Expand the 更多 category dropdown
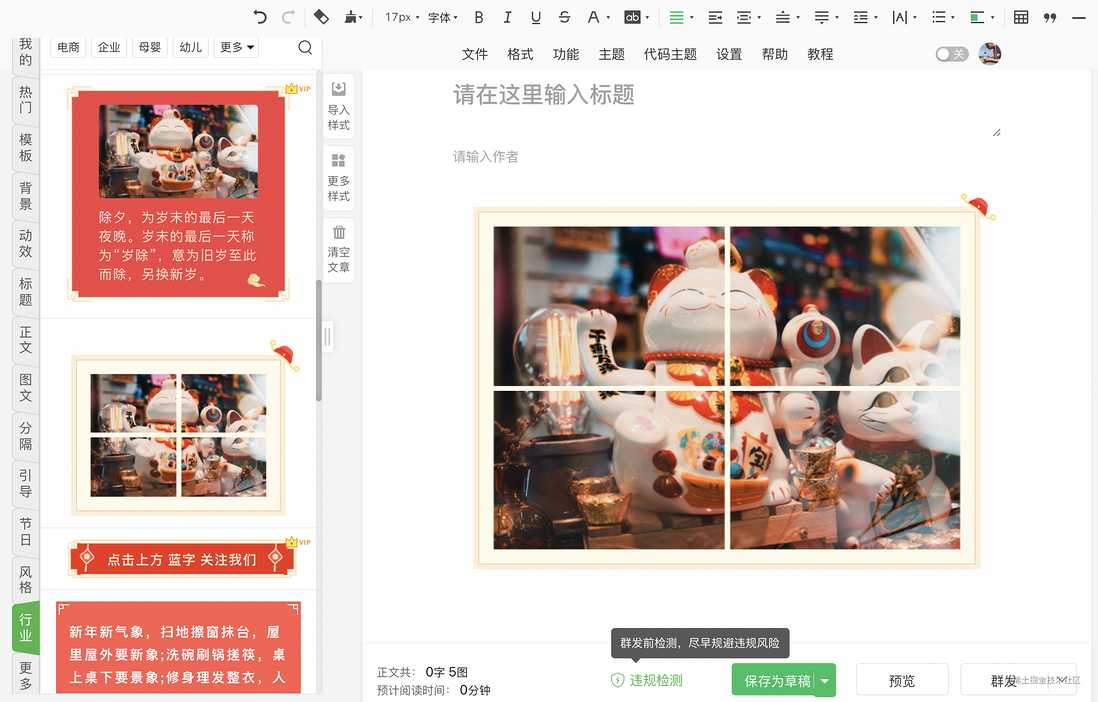This screenshot has width=1098, height=702. click(x=237, y=47)
